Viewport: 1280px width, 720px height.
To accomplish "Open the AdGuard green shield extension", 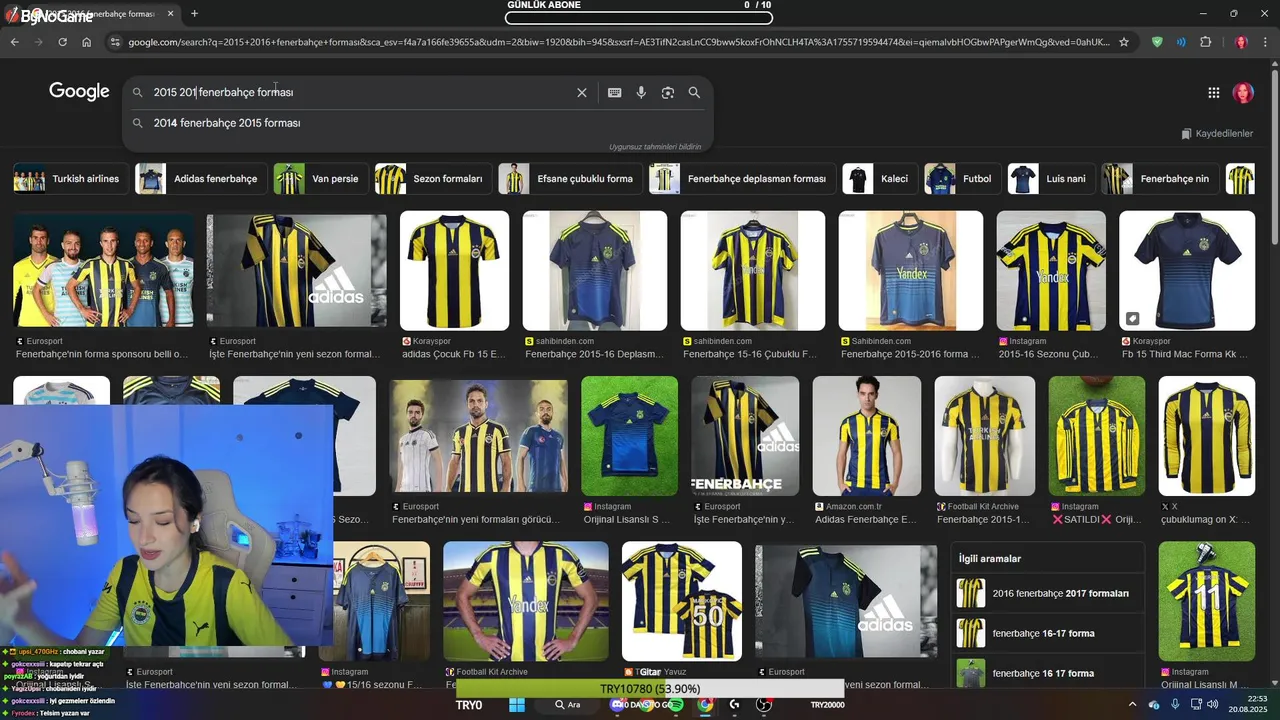I will (x=1157, y=42).
